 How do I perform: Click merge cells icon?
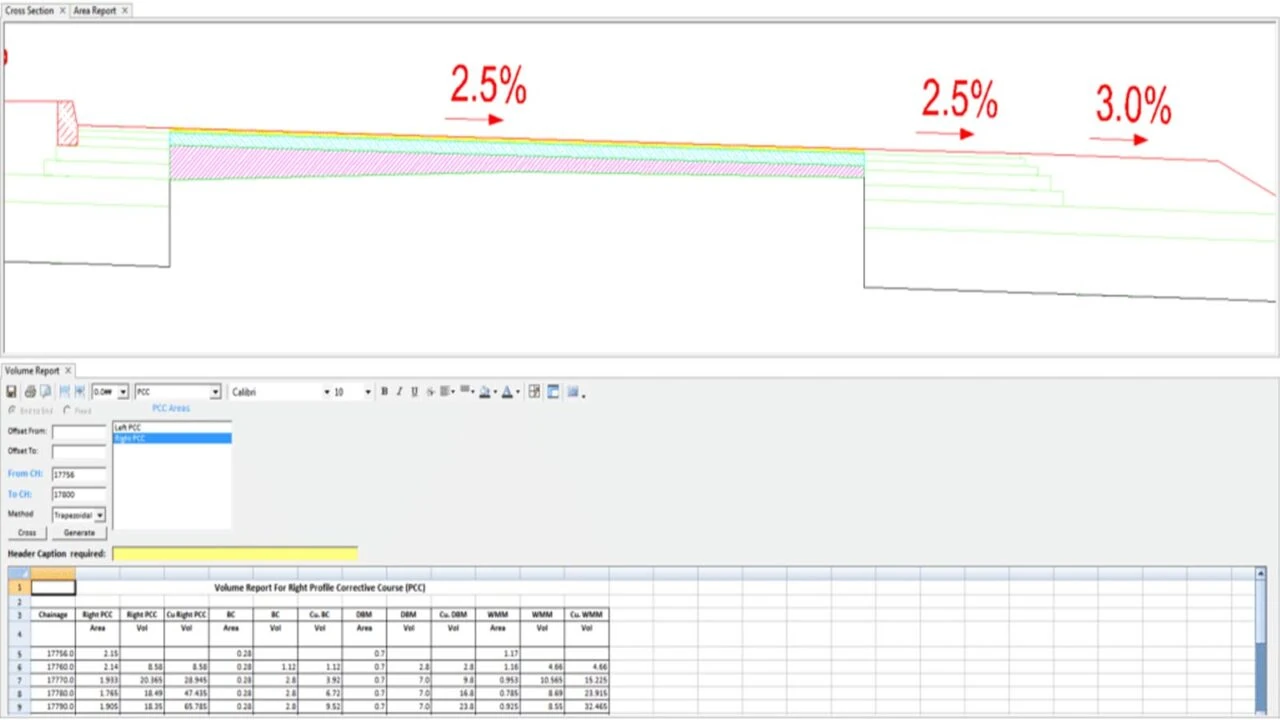(x=534, y=392)
